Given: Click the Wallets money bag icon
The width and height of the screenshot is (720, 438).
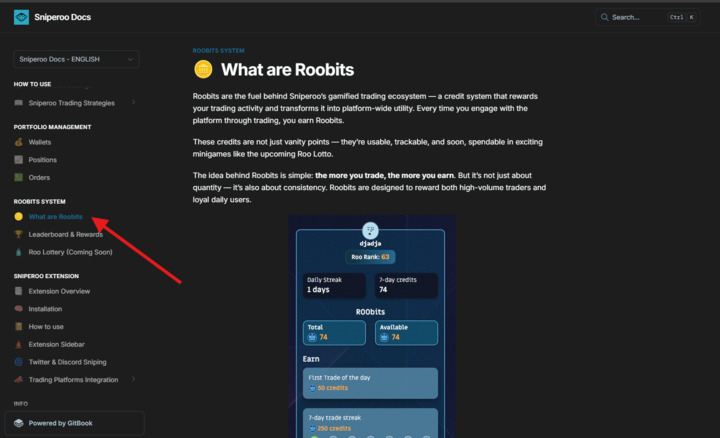Looking at the screenshot, I should (x=18, y=142).
